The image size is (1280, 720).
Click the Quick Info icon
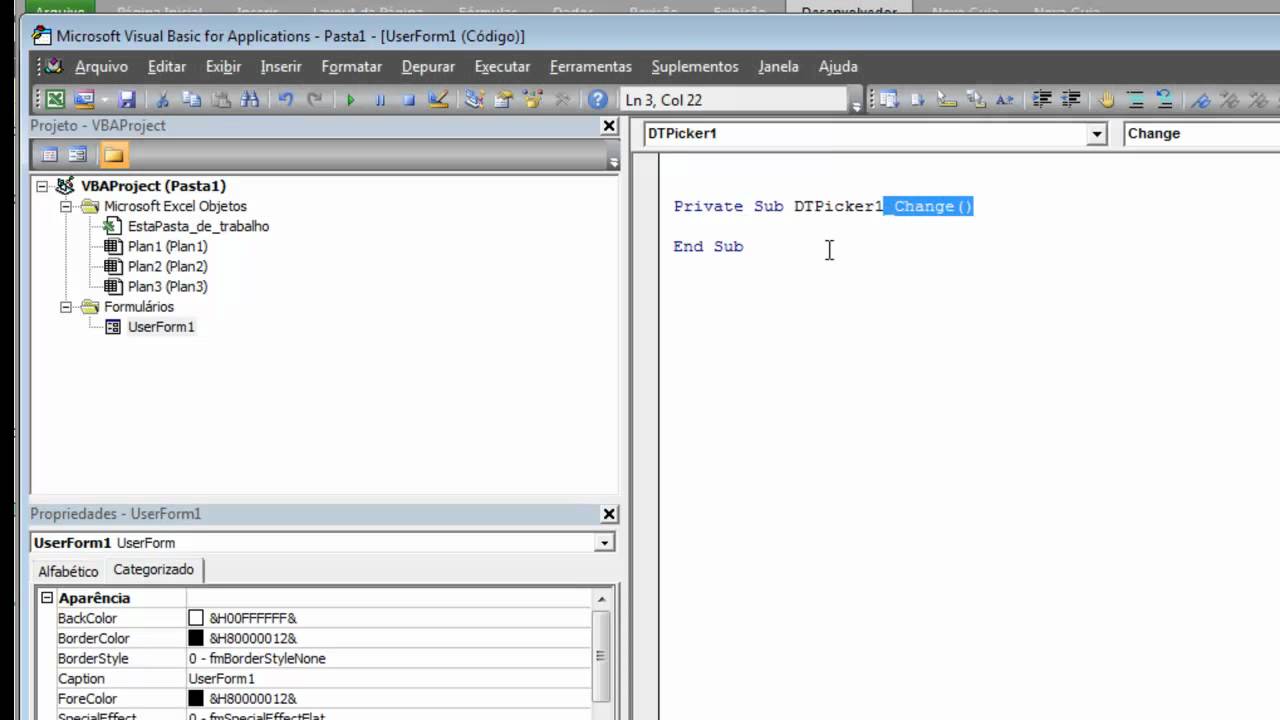[947, 100]
